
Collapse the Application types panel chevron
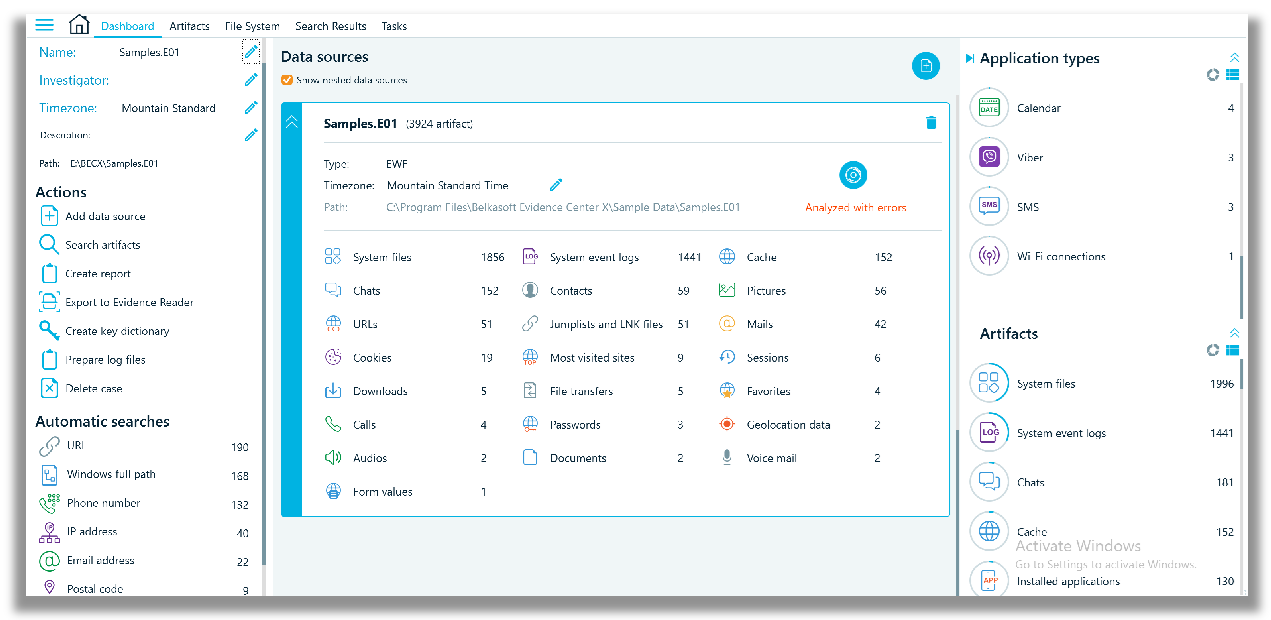1234,58
